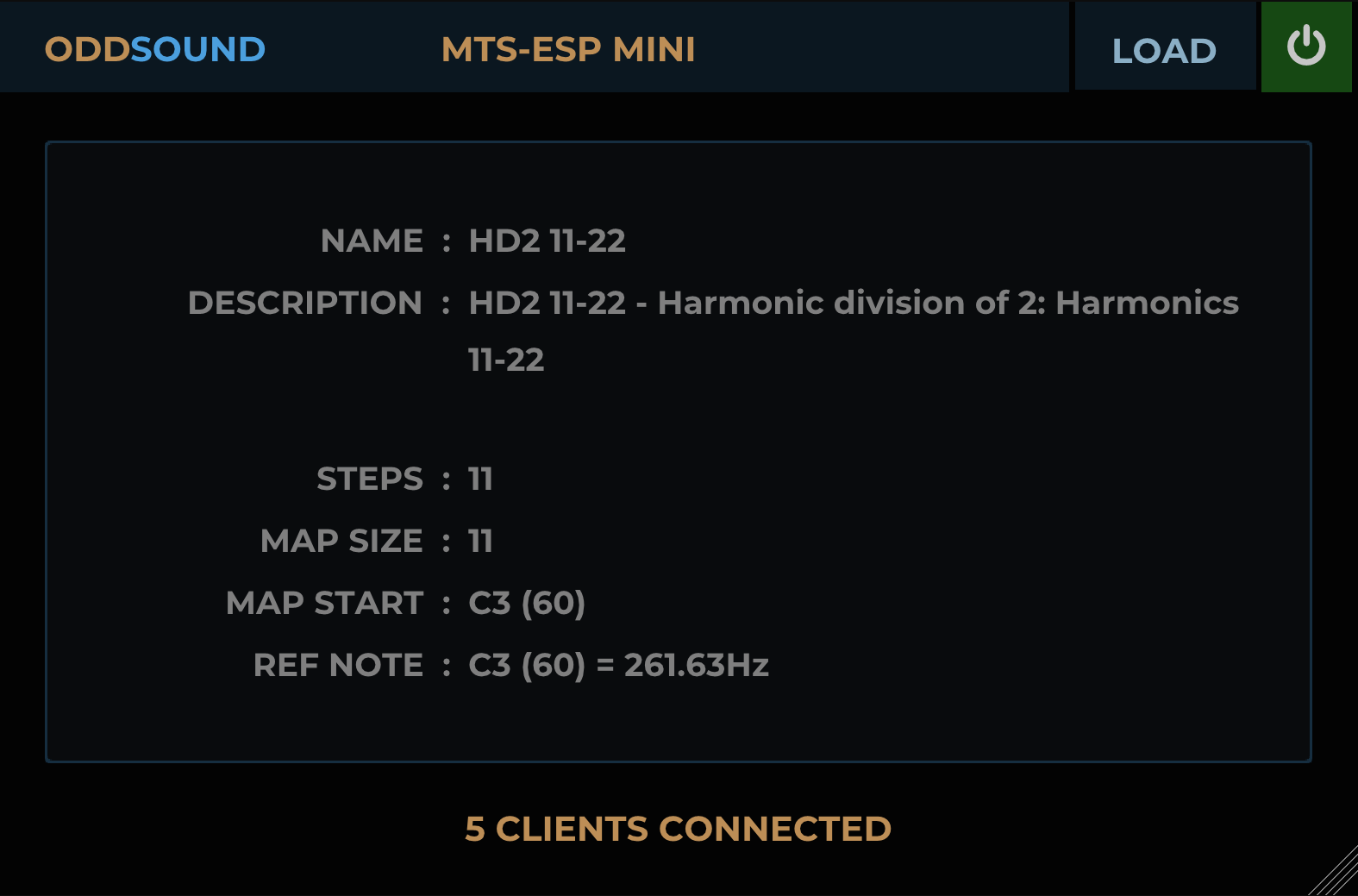Click the ODDSOUND logo
1358x896 pixels.
point(155,49)
